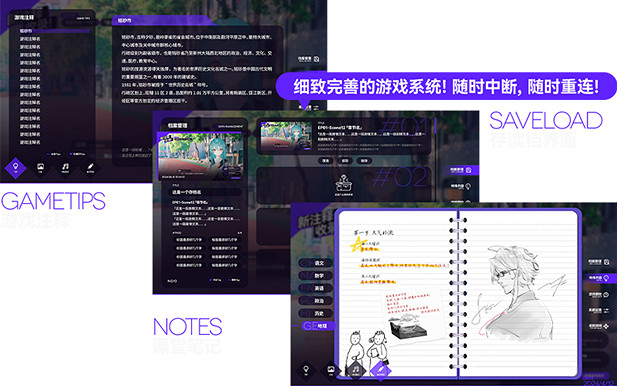Switch to the 历史 subject tab
The image size is (617, 386).
316,313
